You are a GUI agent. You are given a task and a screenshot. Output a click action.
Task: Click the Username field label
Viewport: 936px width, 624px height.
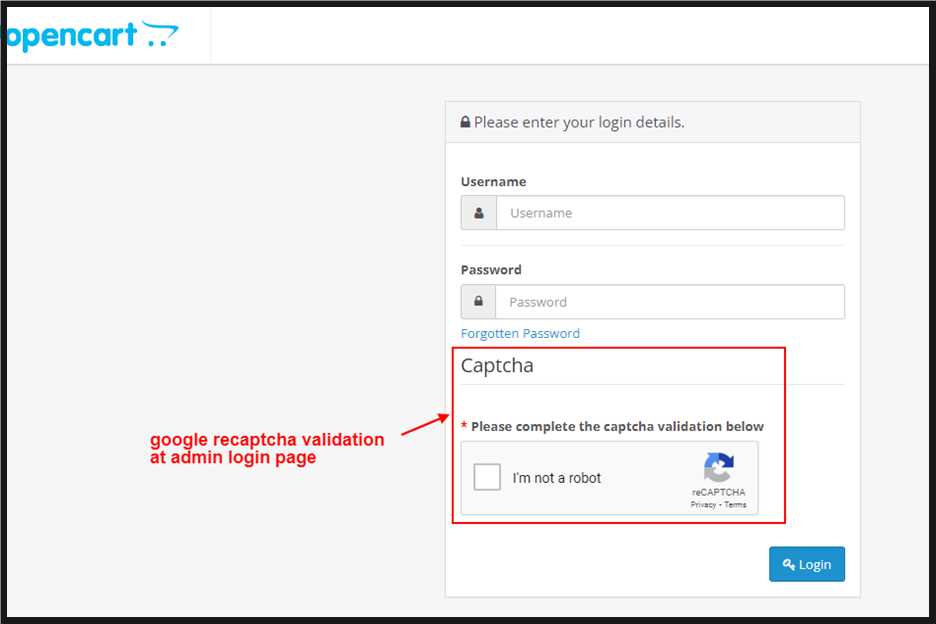click(x=493, y=182)
